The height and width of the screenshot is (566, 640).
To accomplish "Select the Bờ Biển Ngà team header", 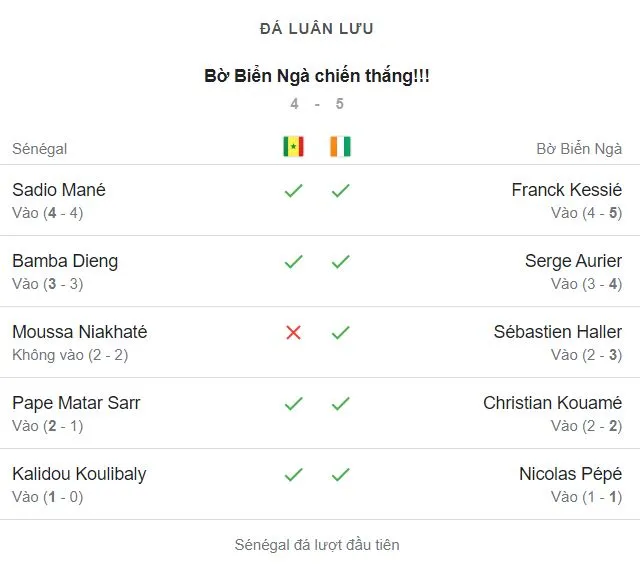I will (579, 149).
